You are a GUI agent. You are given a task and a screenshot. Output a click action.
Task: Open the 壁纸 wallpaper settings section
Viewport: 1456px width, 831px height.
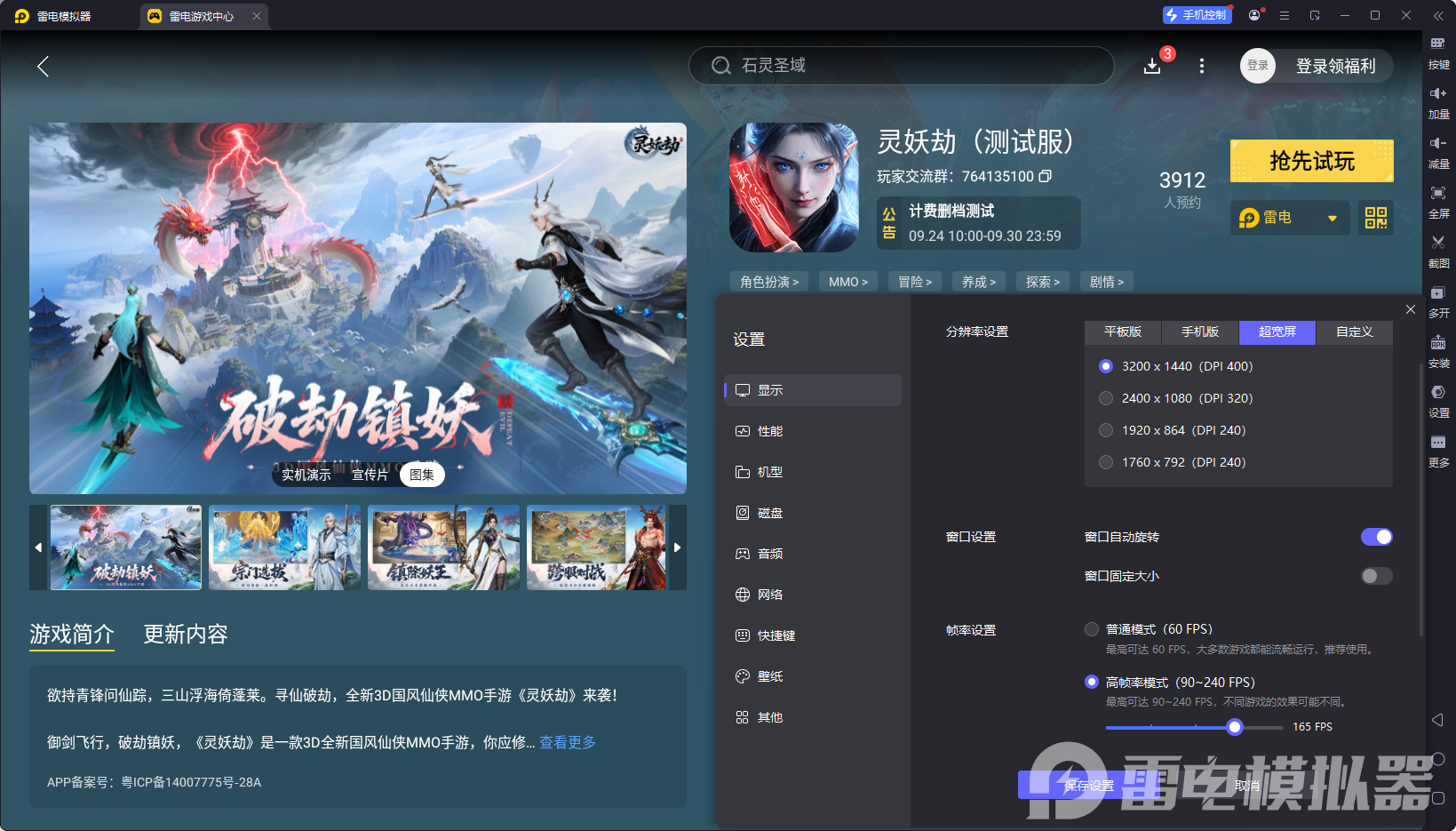pos(769,675)
